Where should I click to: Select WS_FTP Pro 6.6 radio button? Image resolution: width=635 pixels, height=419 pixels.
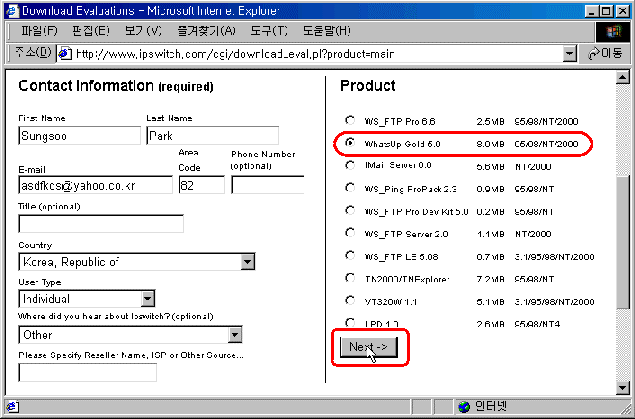pos(350,120)
